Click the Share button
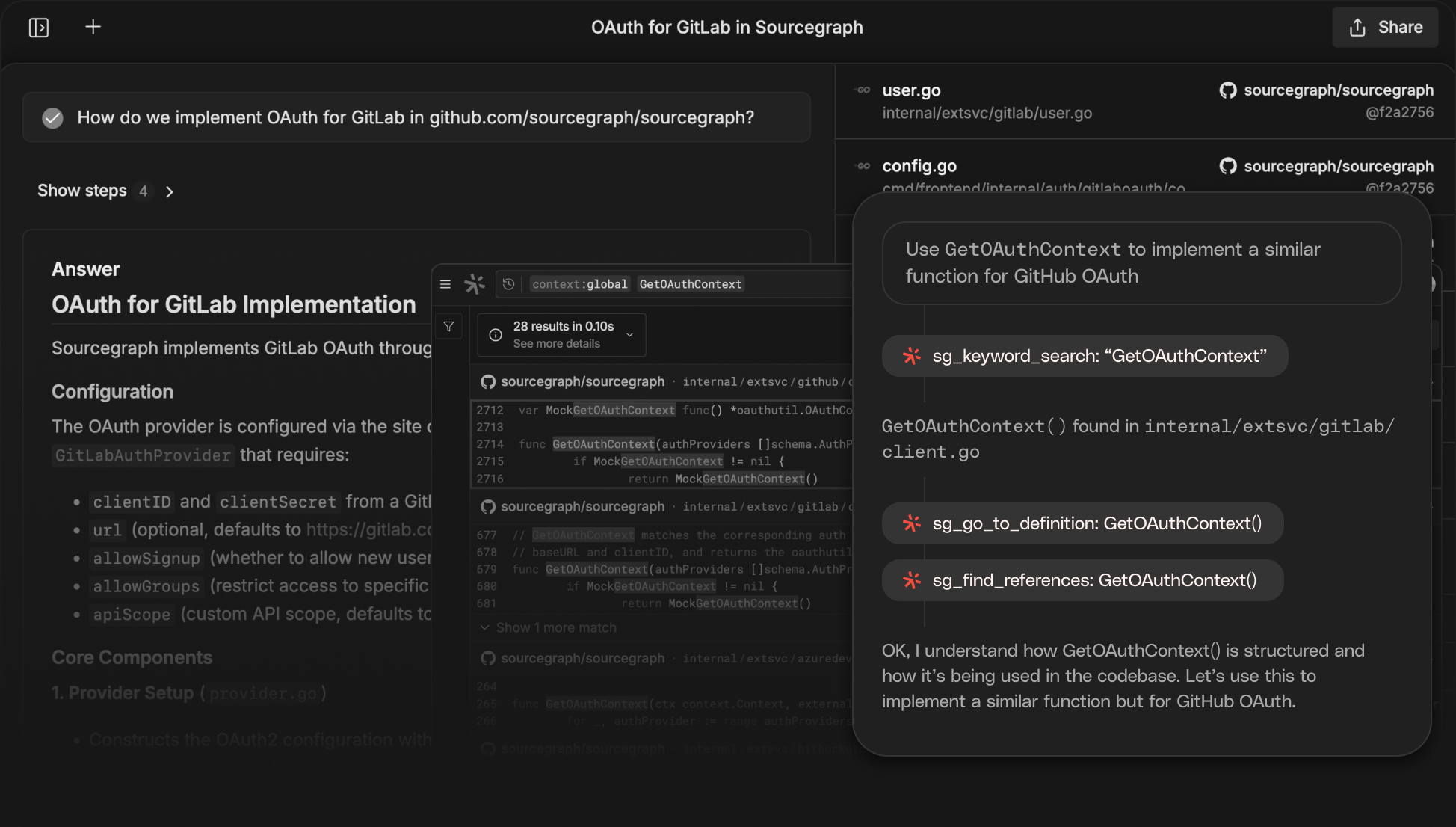 click(x=1385, y=28)
